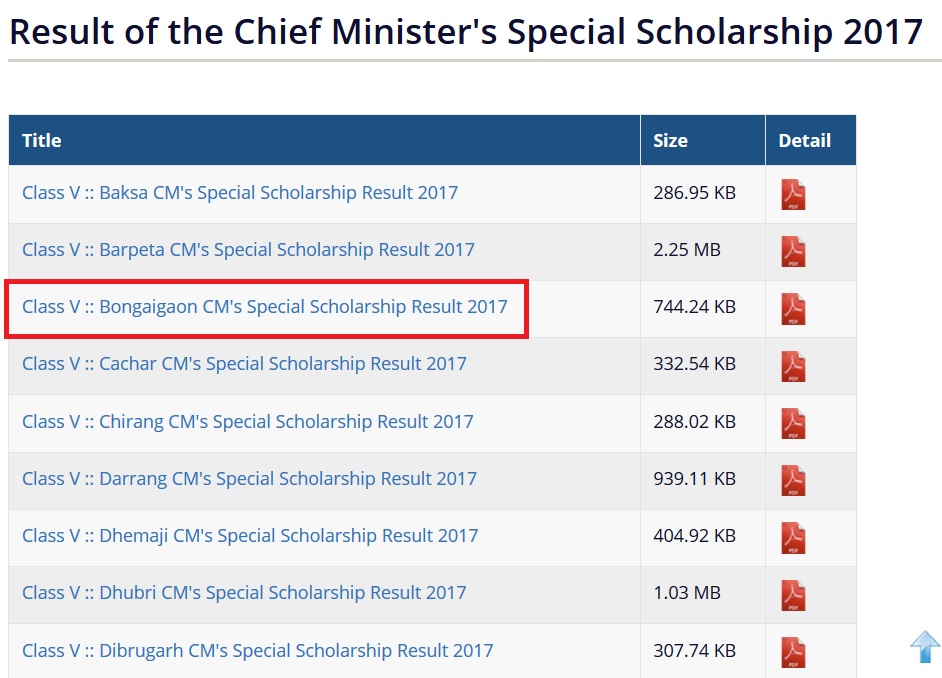The width and height of the screenshot is (942, 678).
Task: Open the Dibrugarh result PDF icon
Action: (793, 651)
